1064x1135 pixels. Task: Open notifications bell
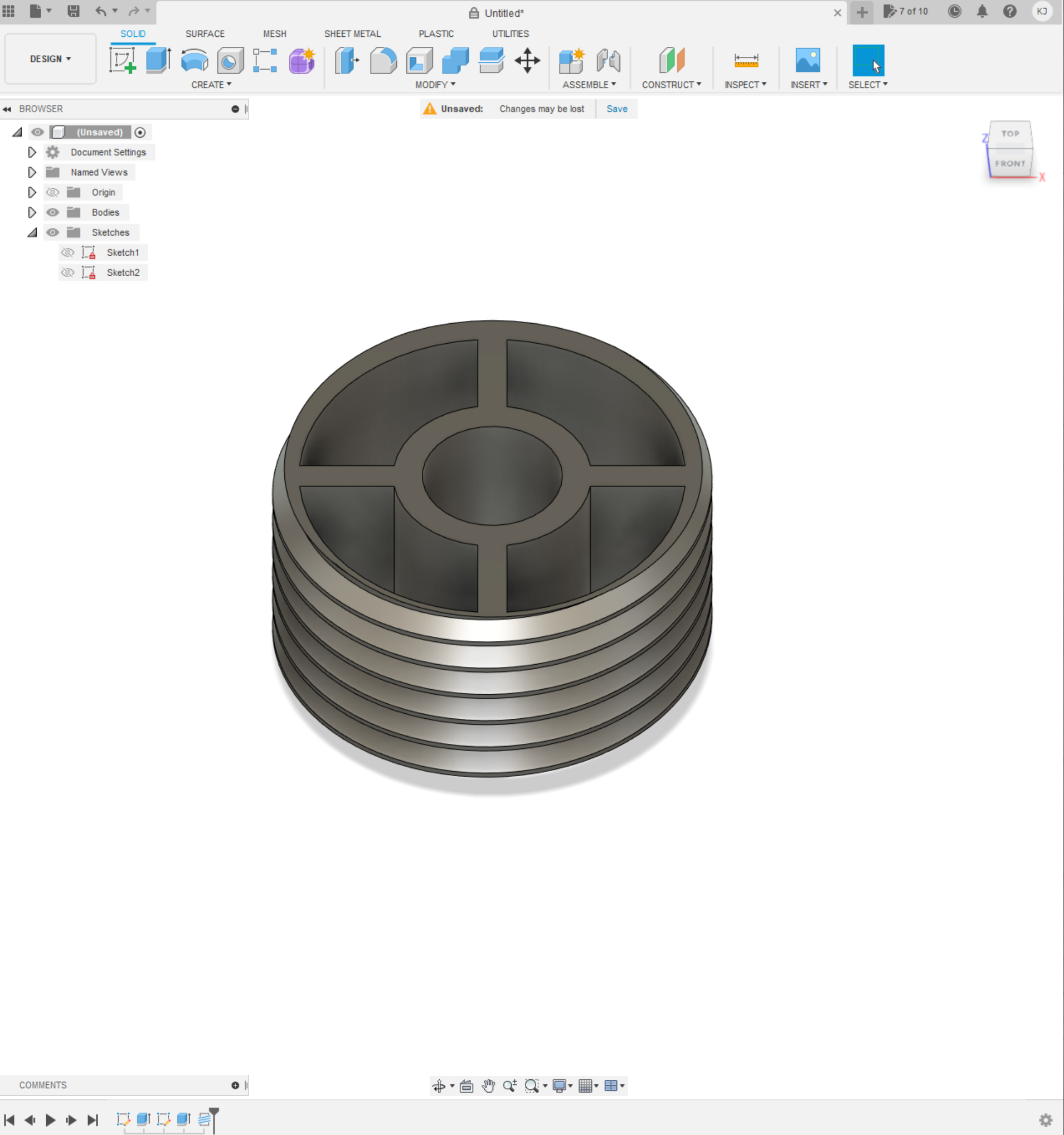point(982,11)
